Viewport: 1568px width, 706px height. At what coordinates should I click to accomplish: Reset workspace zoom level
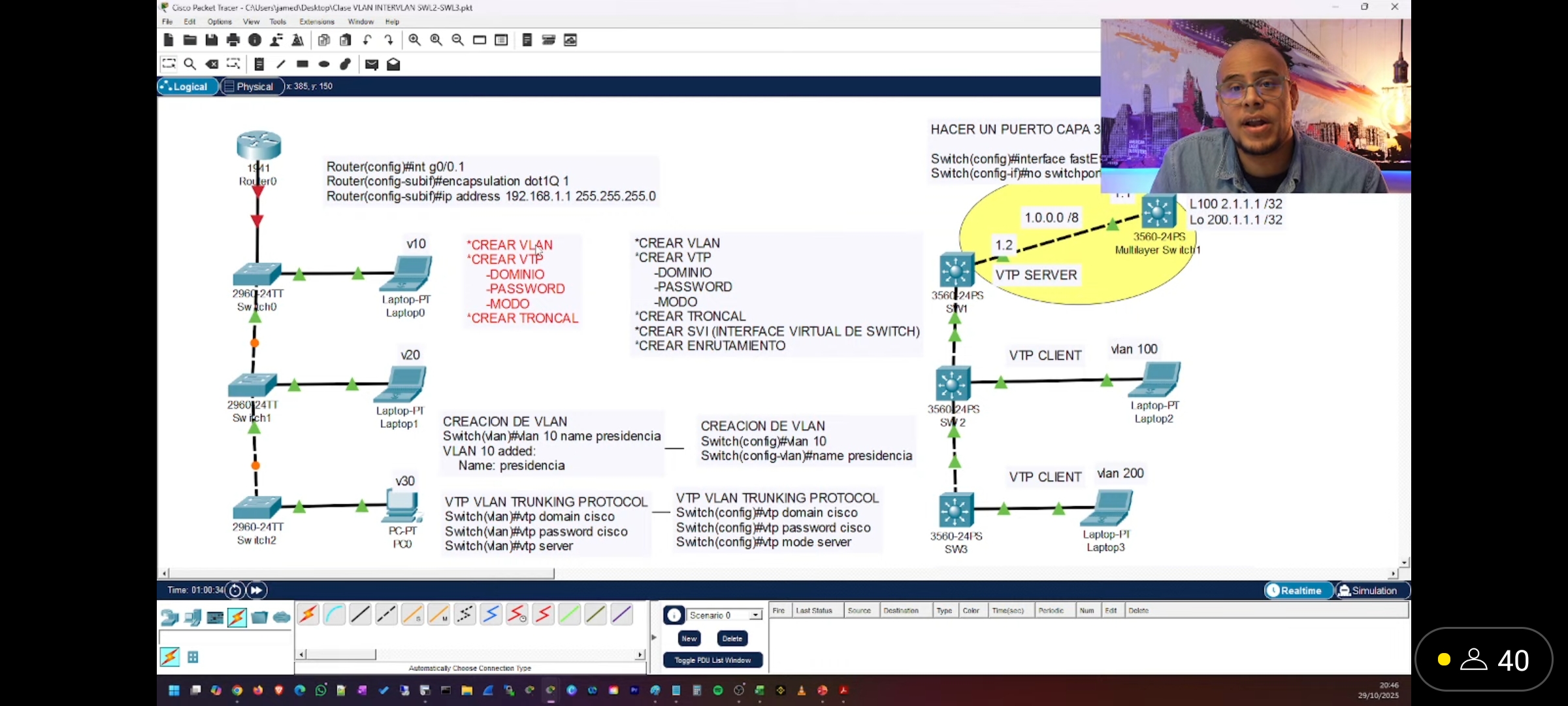[436, 40]
